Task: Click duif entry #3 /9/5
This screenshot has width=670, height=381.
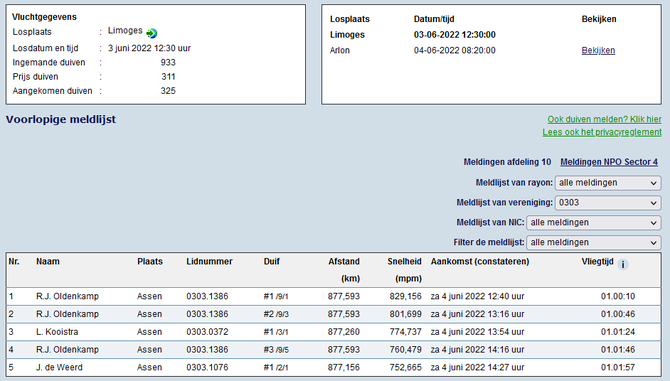Action: coord(276,350)
